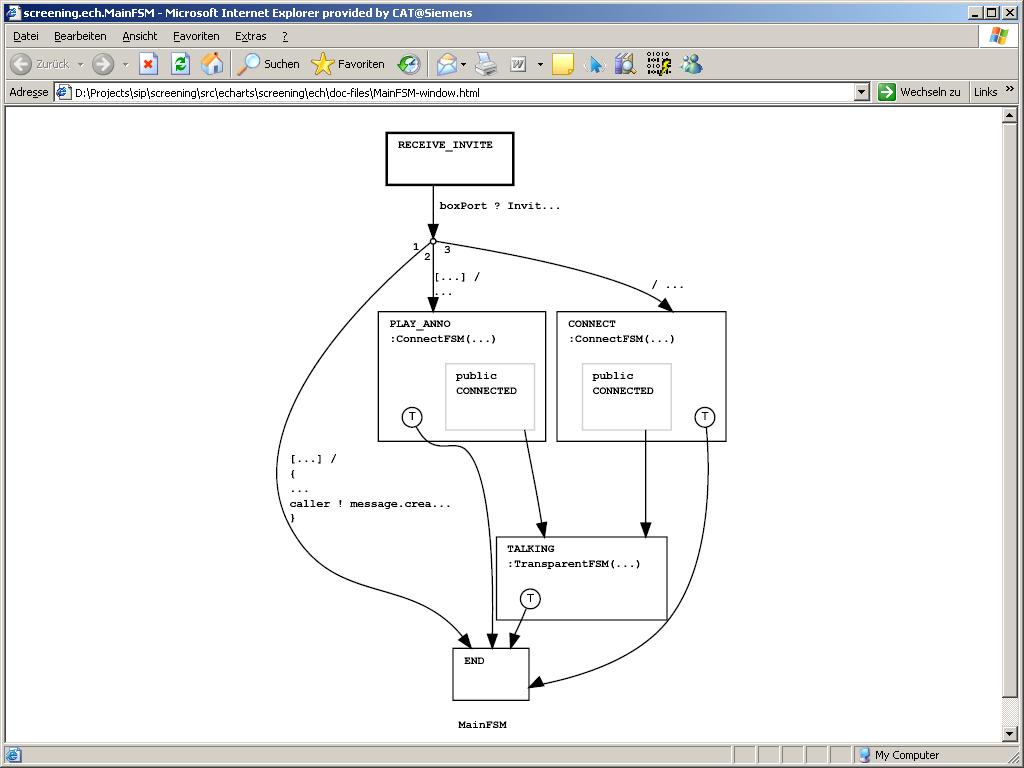
Task: Click the RECEIVE_INVITE state box
Action: pyautogui.click(x=450, y=159)
